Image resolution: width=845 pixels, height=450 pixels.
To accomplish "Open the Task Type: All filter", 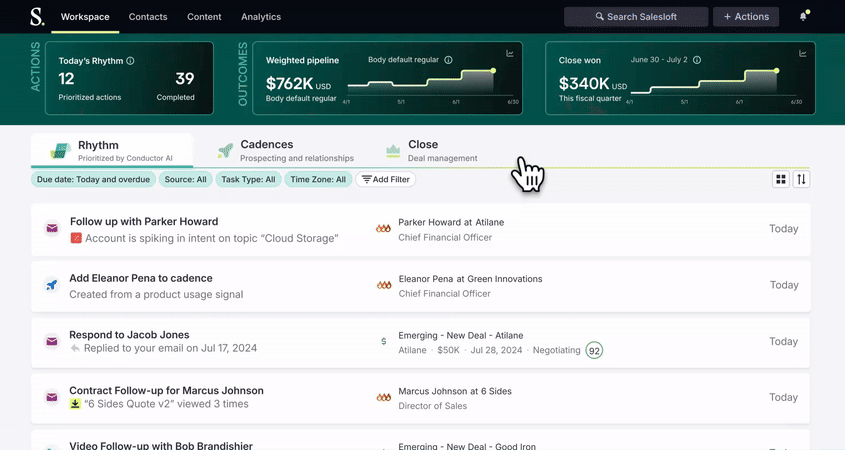I will click(x=248, y=179).
